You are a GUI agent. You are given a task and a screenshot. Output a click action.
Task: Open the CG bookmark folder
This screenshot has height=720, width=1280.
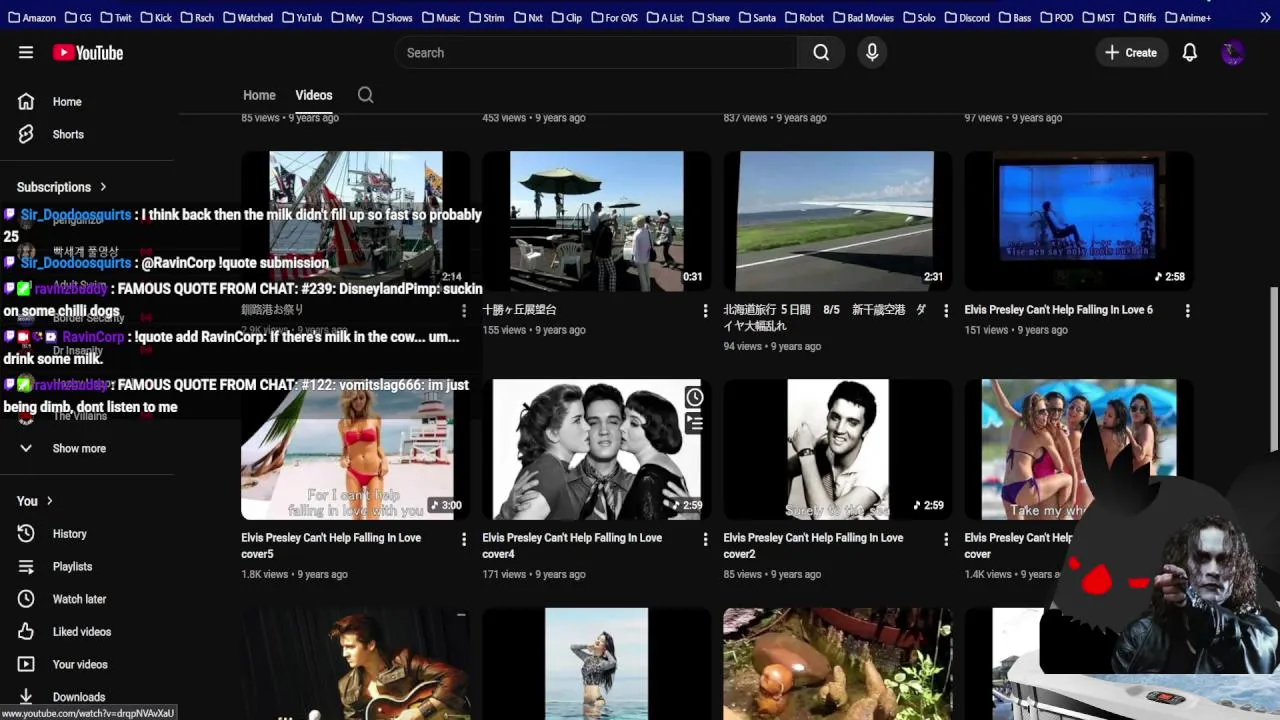point(79,17)
